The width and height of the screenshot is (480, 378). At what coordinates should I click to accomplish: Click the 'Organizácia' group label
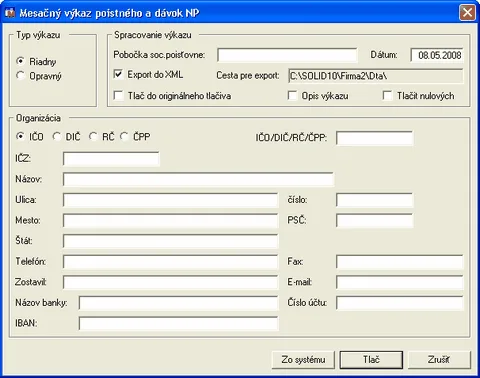point(38,118)
